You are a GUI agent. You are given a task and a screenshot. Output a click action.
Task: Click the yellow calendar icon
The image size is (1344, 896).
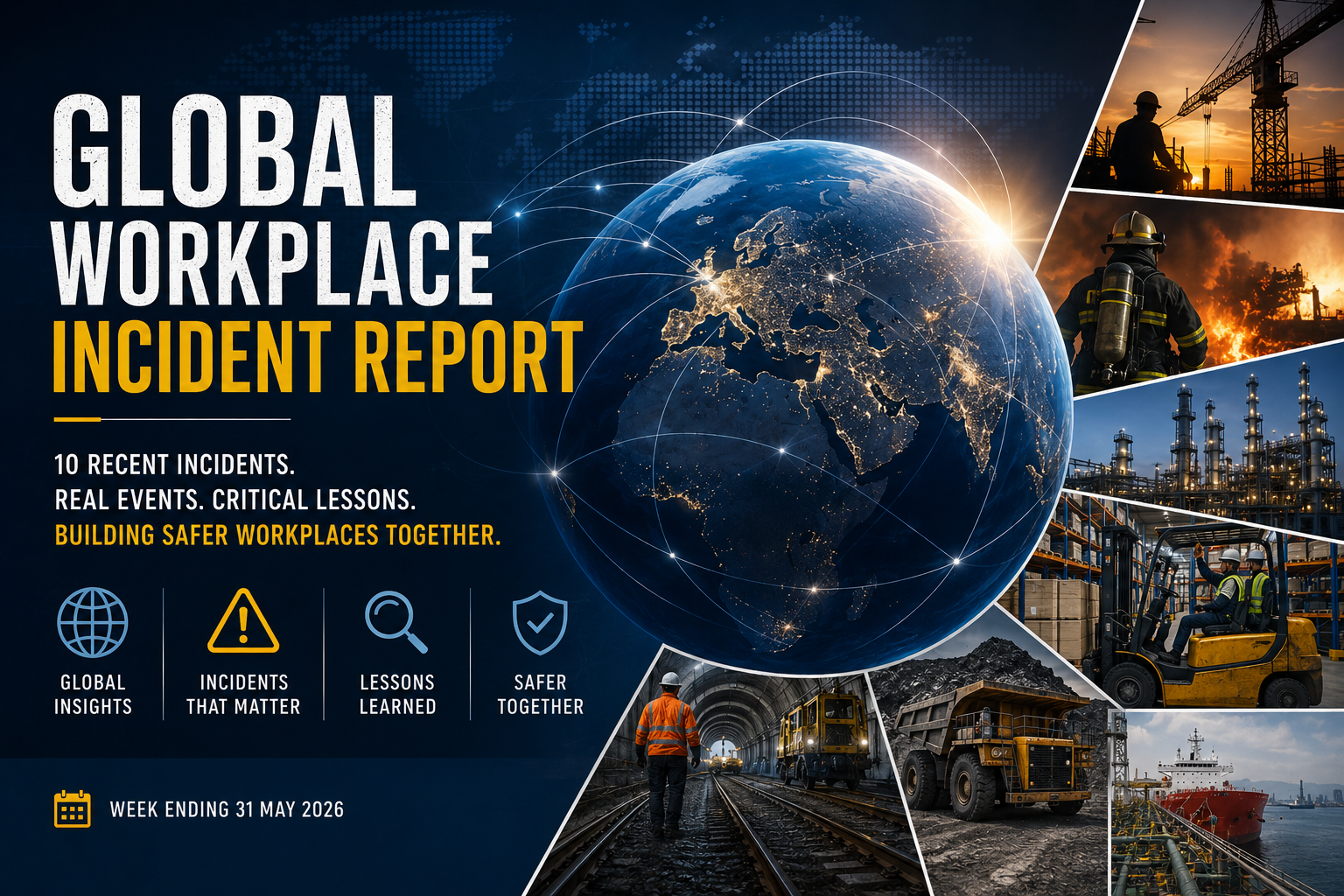[x=73, y=808]
